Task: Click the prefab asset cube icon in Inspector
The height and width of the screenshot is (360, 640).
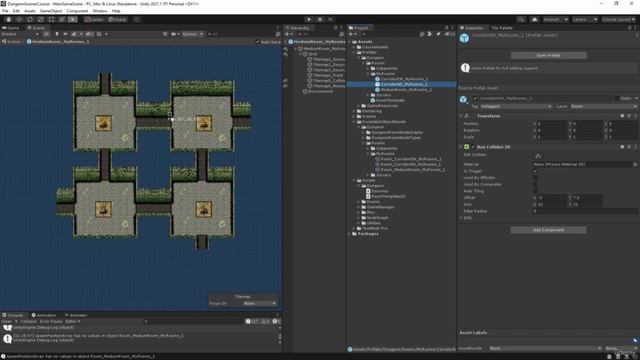Action: pyautogui.click(x=464, y=38)
